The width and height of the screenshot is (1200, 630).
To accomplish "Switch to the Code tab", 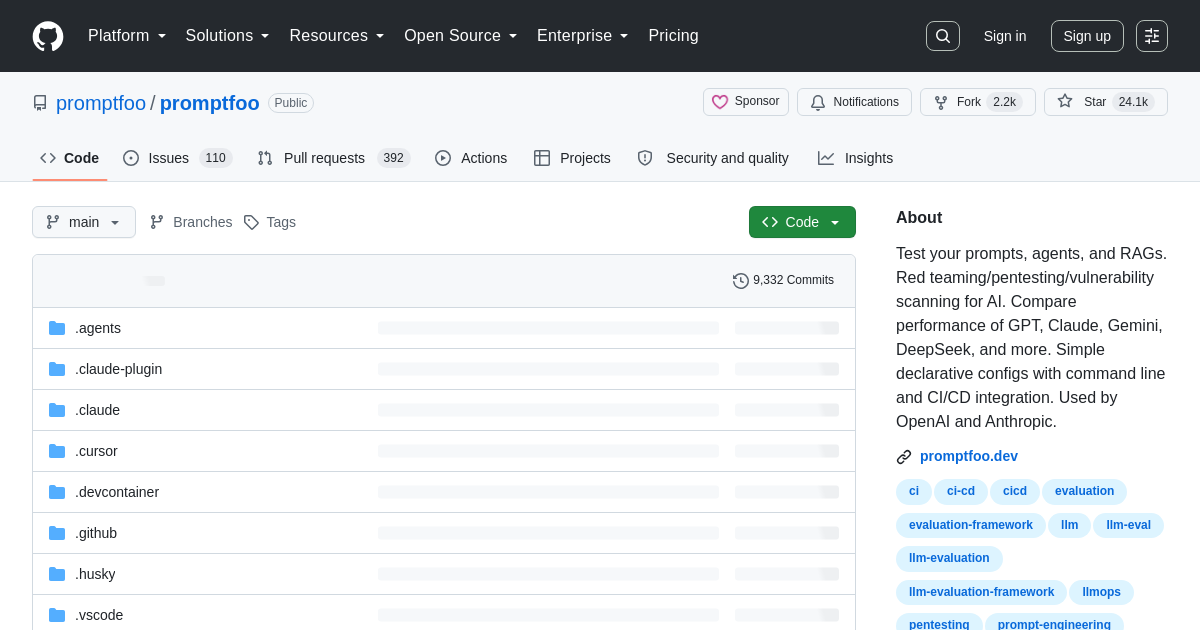I will [70, 158].
